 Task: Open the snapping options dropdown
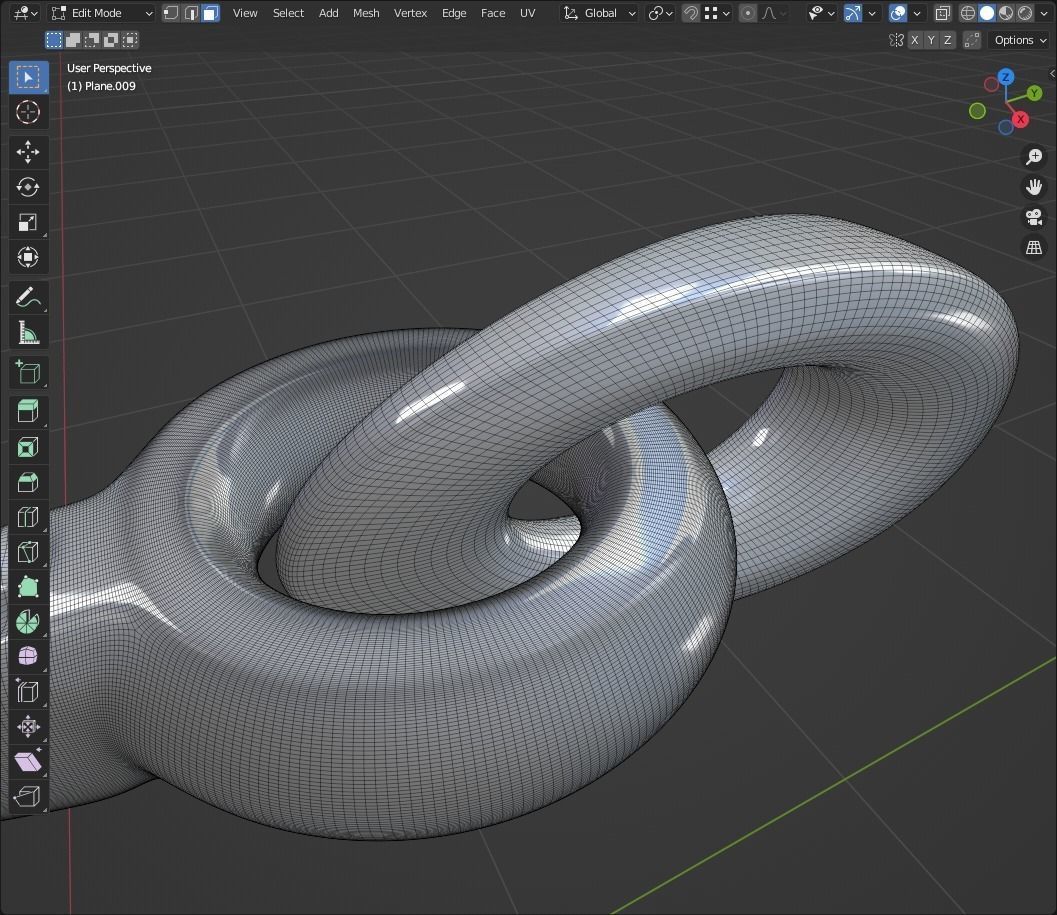pos(717,13)
